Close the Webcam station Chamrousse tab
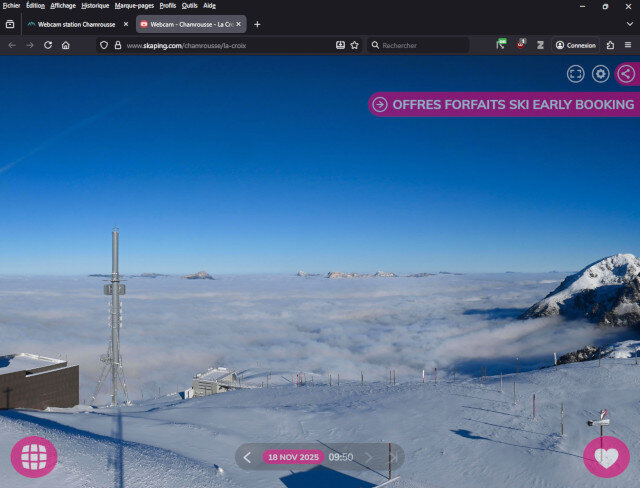Screen dimensions: 640x488 [126, 24]
